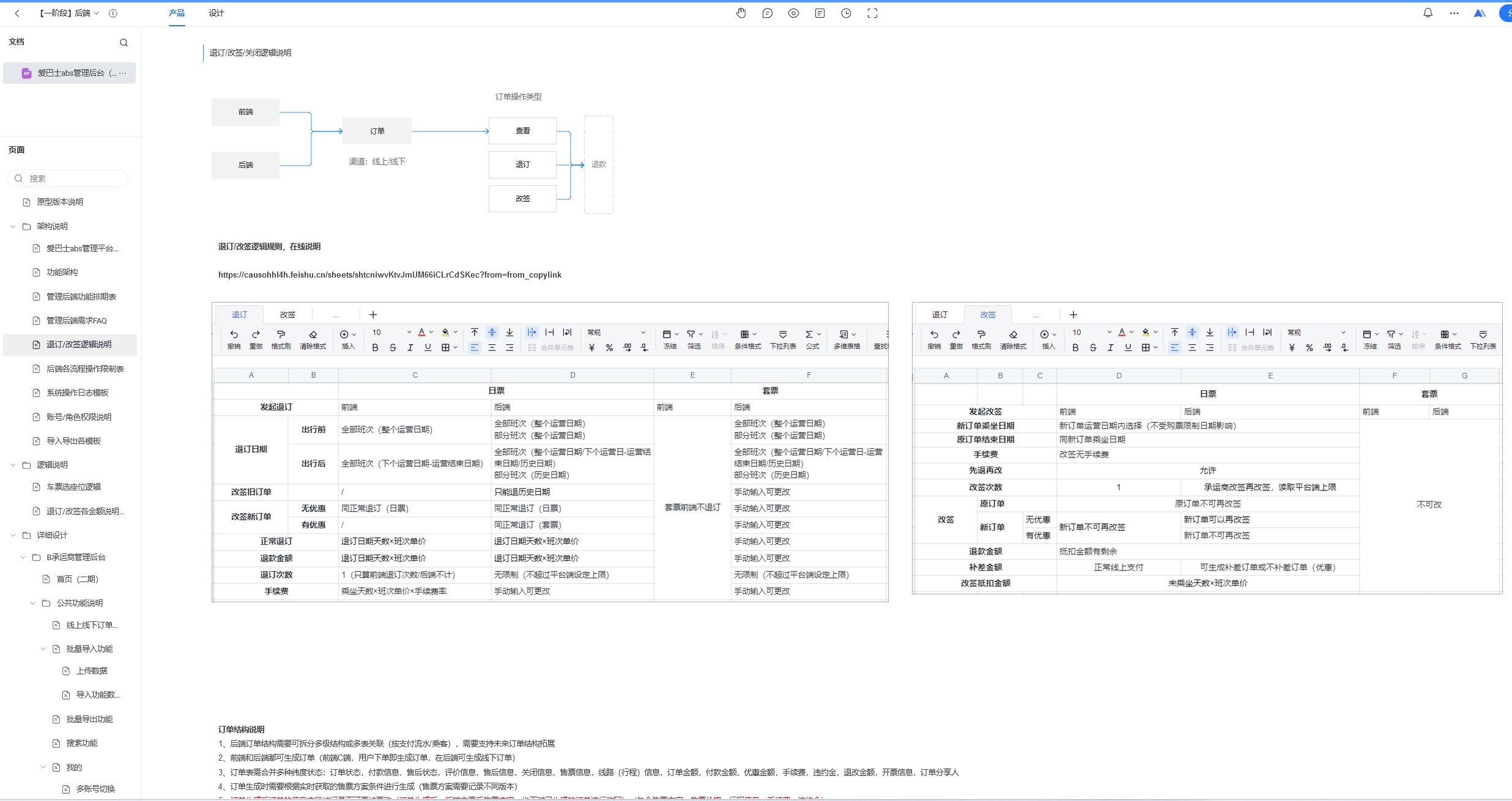1512x801 pixels.
Task: Click the center-align icon in left spreadsheet toolbar
Action: 492,347
